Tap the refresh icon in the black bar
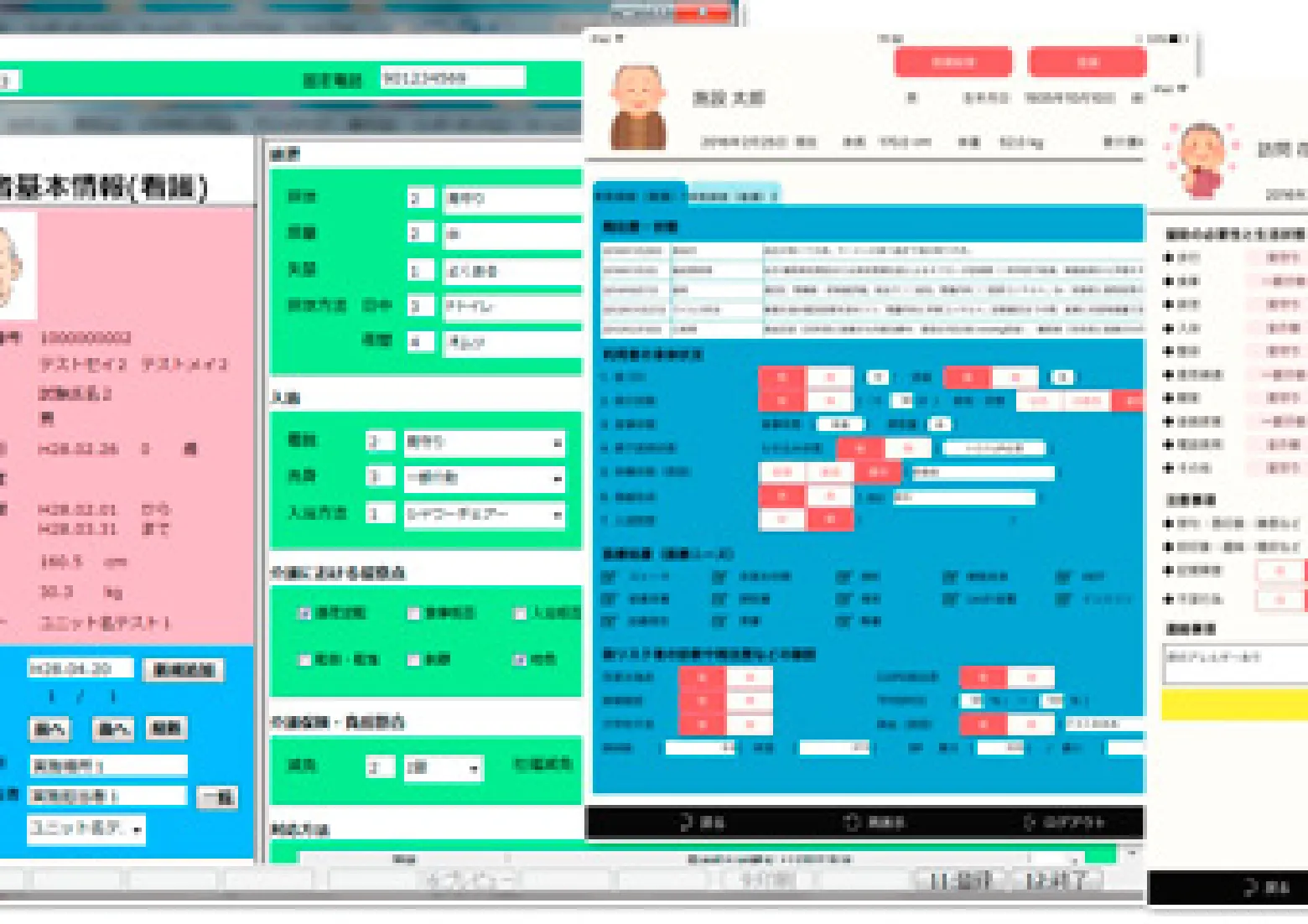Viewport: 1308px width, 924px height. coord(851,822)
